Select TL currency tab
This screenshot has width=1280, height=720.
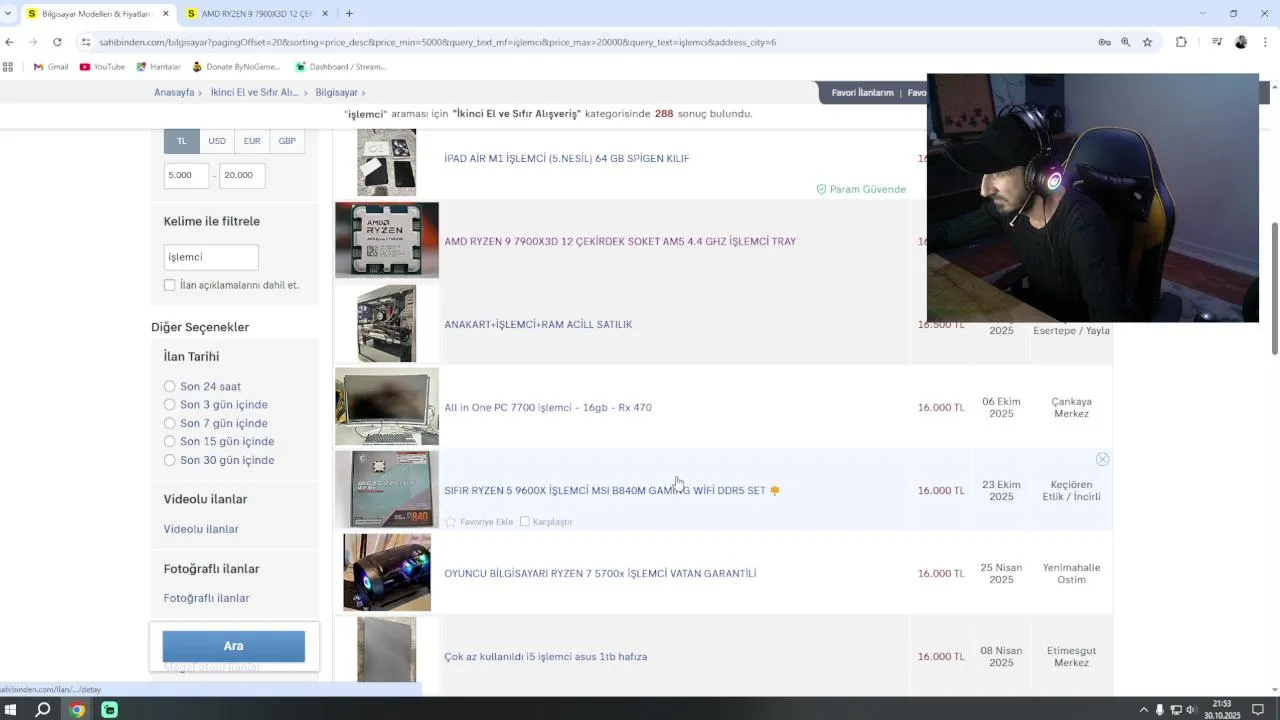[x=182, y=141]
